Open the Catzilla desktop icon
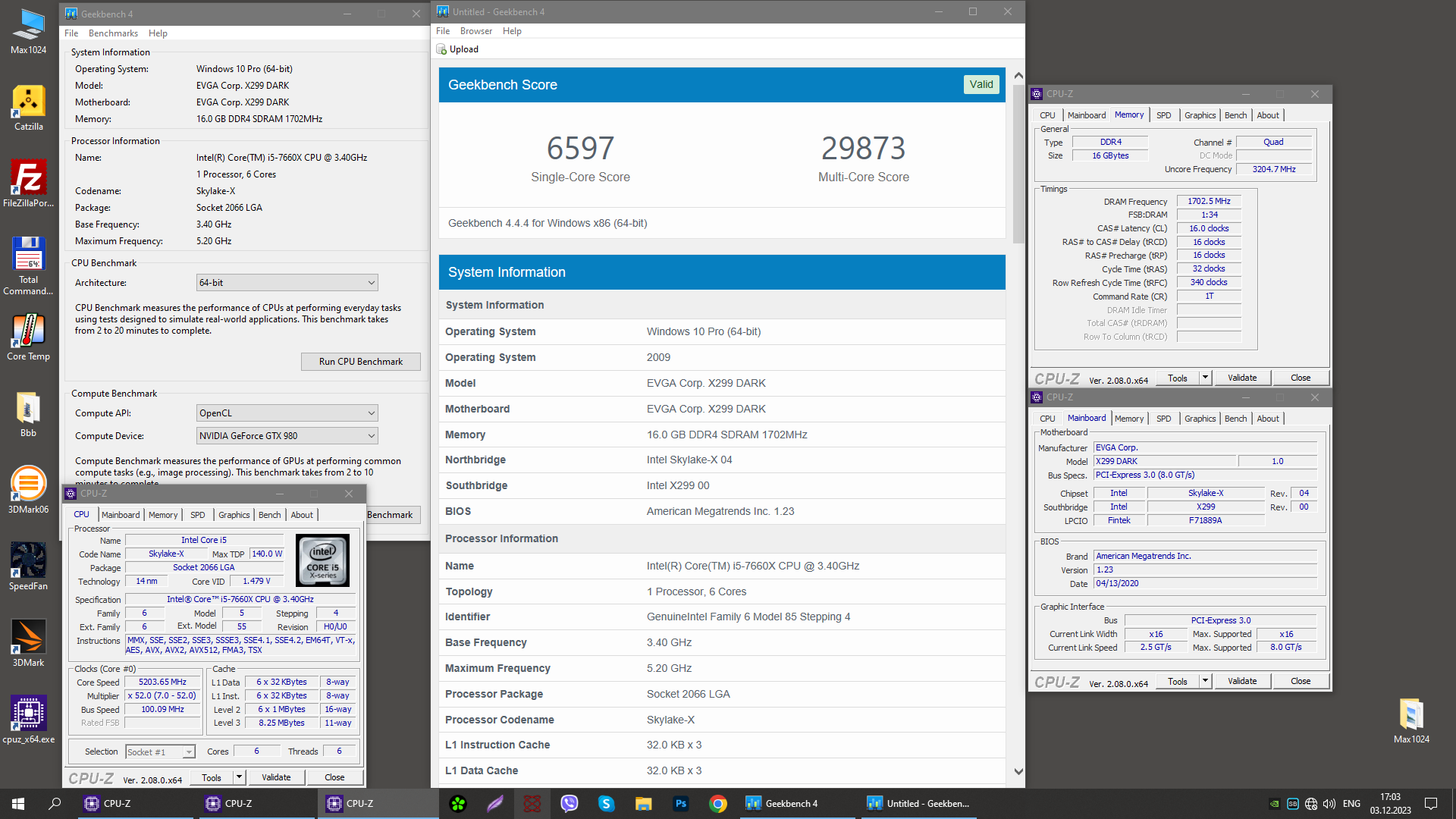 pos(28,108)
